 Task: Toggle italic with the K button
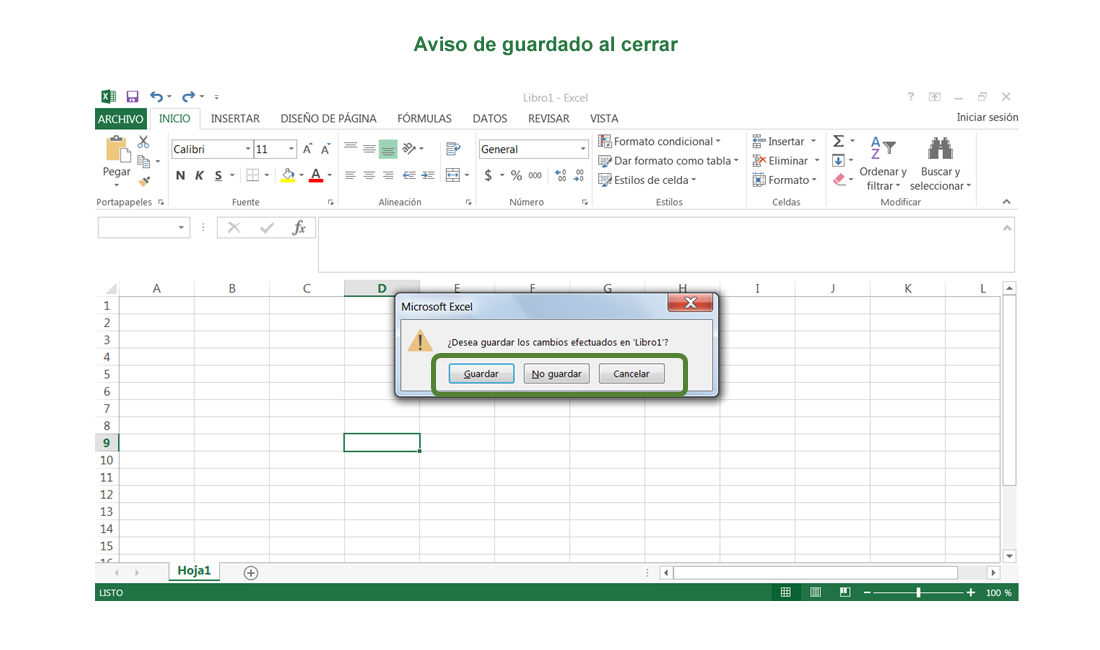coord(199,175)
